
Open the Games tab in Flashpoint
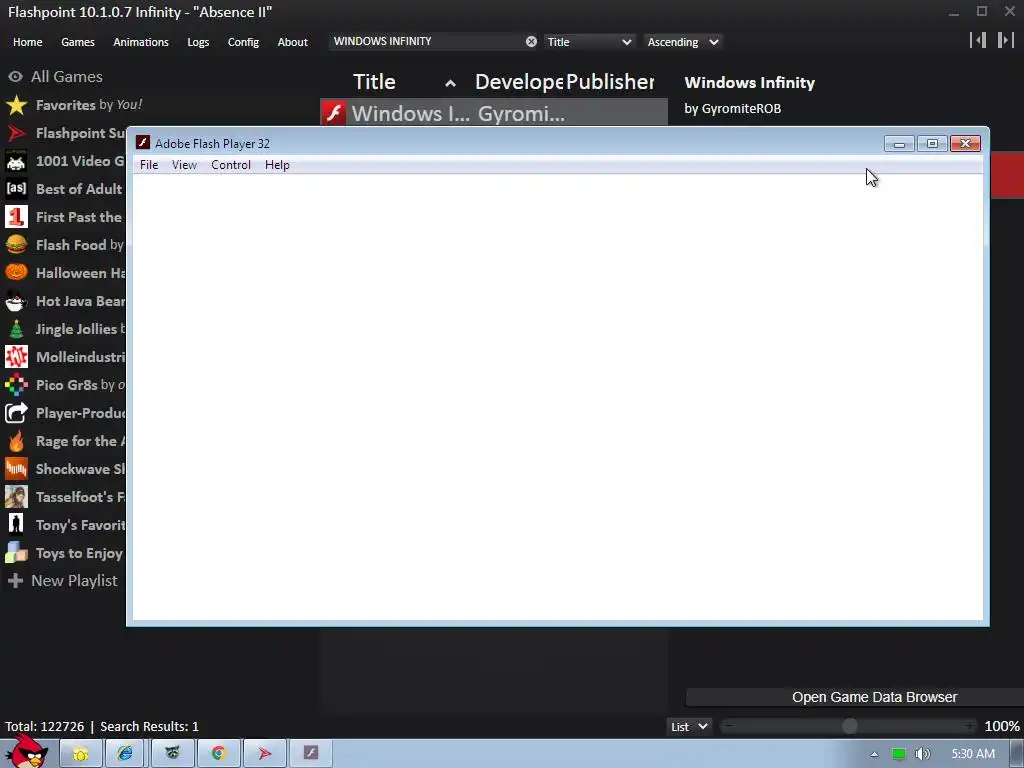point(78,42)
